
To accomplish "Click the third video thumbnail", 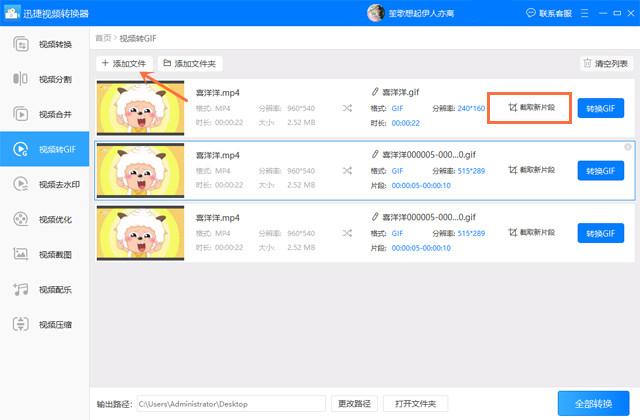I will 140,233.
